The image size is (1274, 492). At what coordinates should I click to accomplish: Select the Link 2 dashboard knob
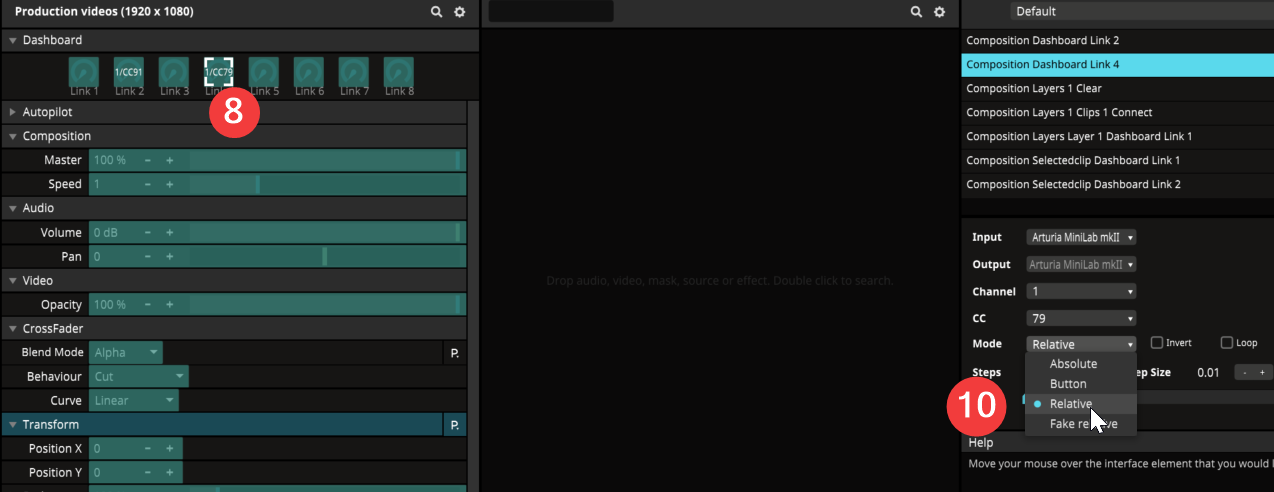point(129,72)
